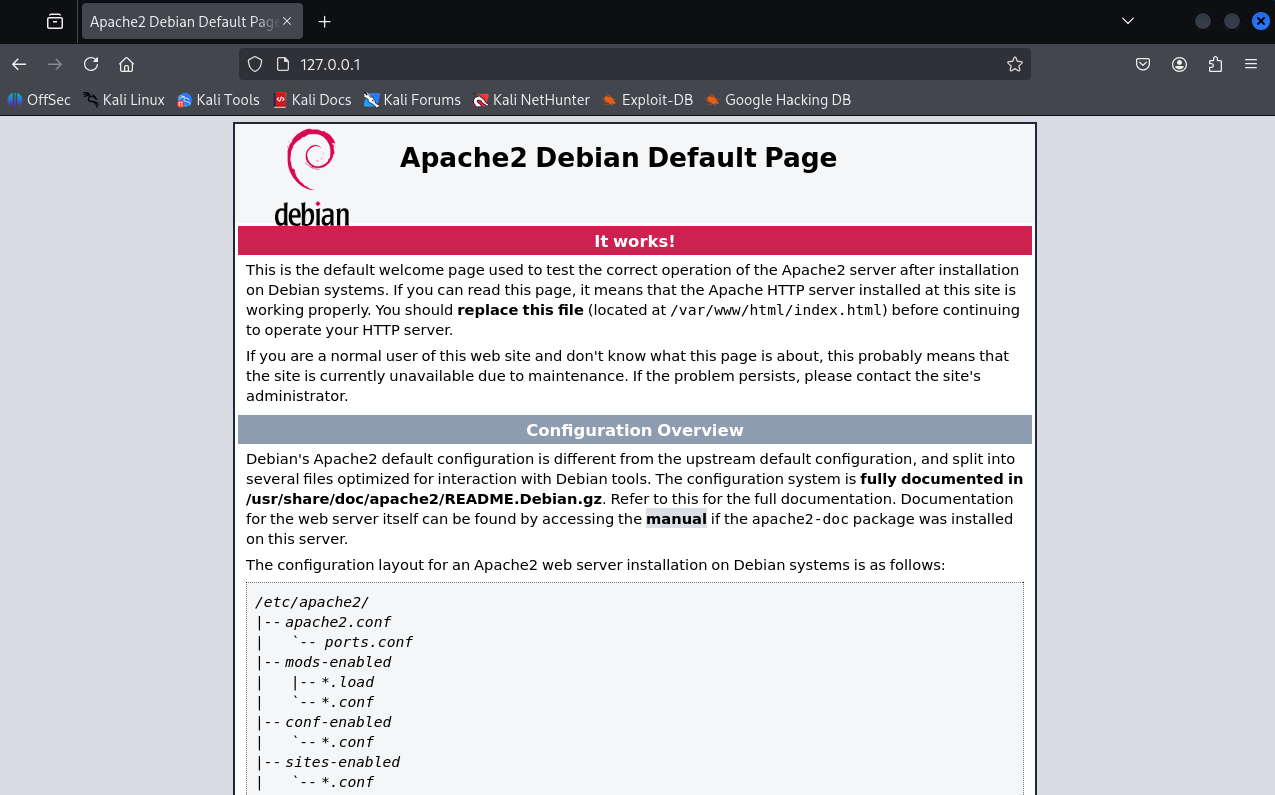
Task: Click the apache2-doc package name
Action: tap(801, 519)
